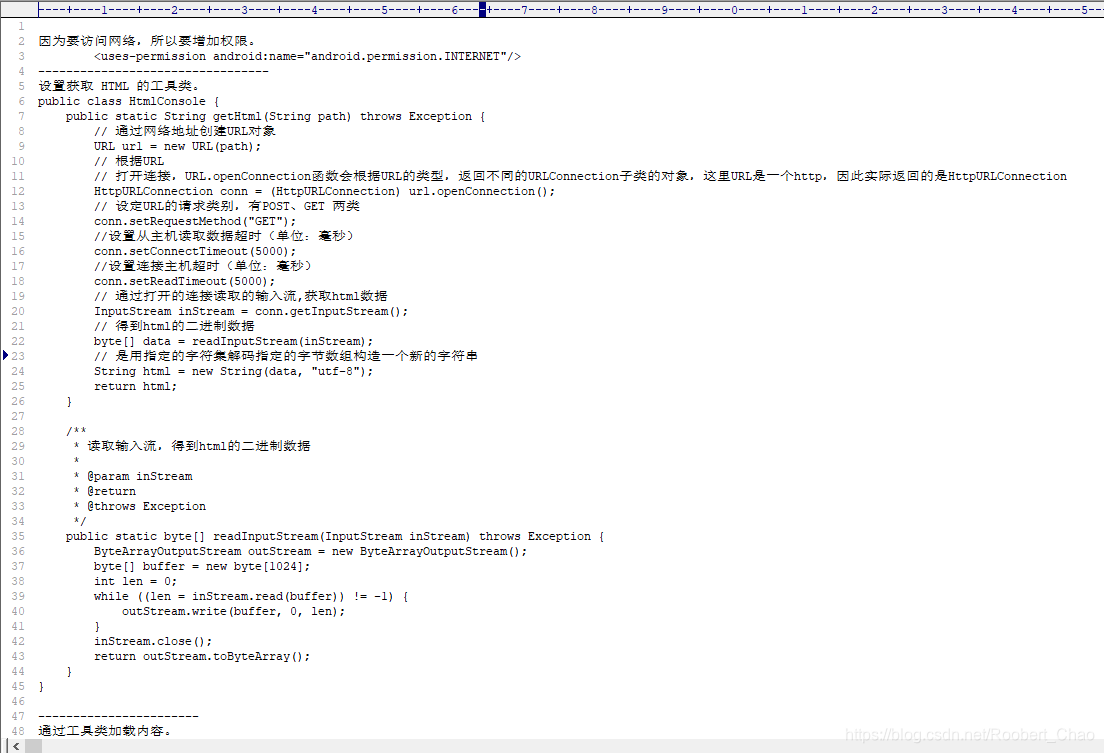This screenshot has width=1104, height=753.
Task: Click the '通过网络地址创建URL对象' comment line
Action: pyautogui.click(x=184, y=131)
